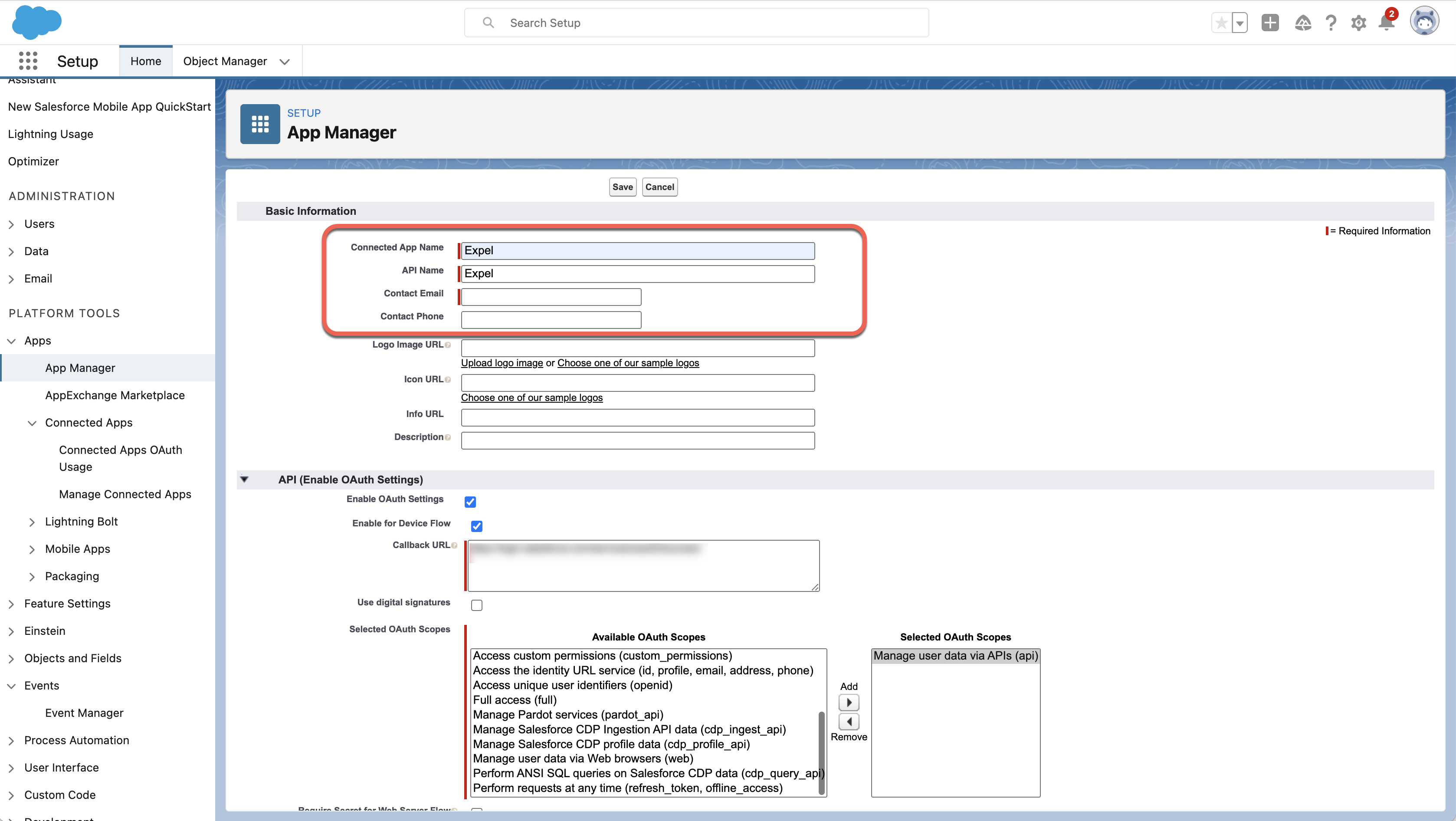The image size is (1456, 821).
Task: Remove scope with left arrow button
Action: (x=848, y=722)
